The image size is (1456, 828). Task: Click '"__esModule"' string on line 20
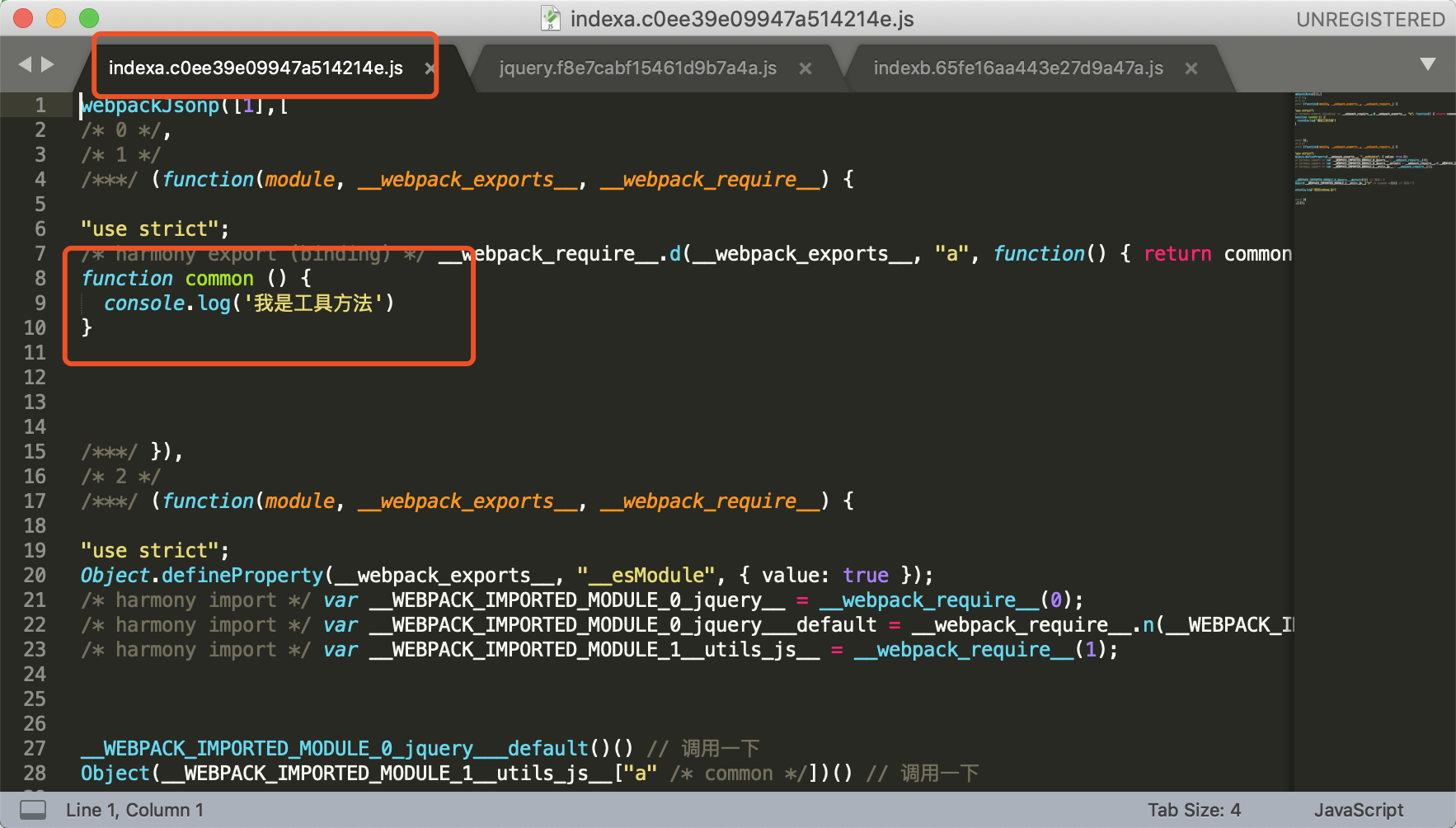tap(646, 576)
